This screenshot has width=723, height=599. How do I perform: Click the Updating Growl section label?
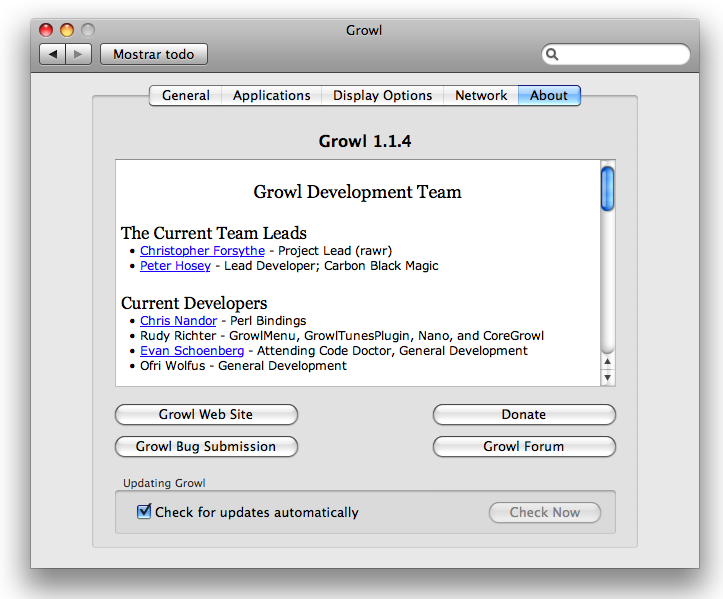coord(164,483)
